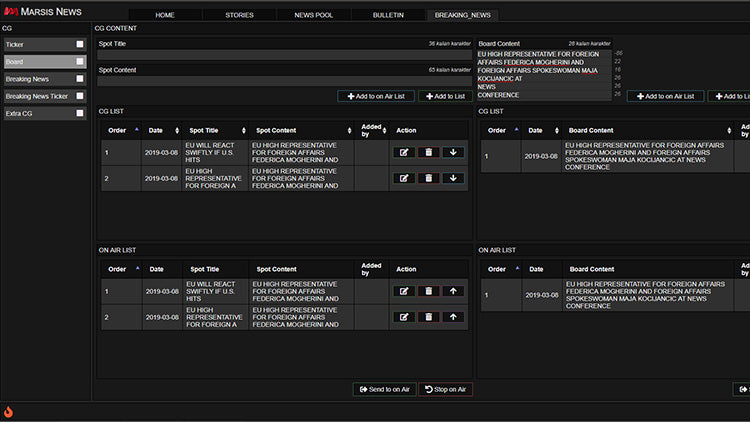Check the Extra CG checkbox

79,113
